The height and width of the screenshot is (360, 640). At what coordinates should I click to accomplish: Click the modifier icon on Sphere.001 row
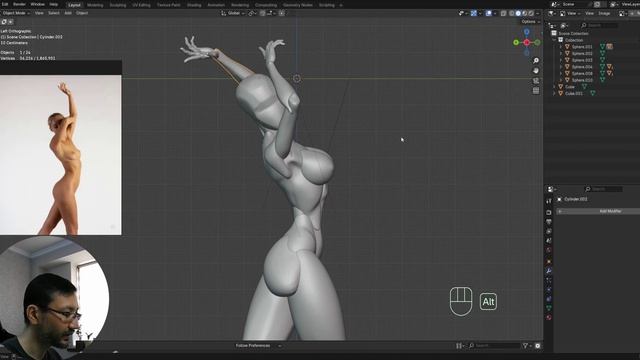tap(609, 47)
